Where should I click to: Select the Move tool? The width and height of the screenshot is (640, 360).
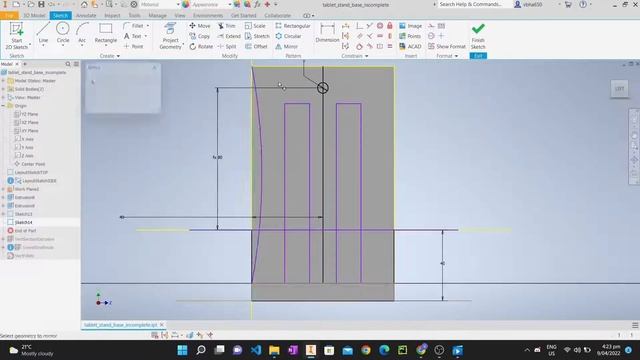click(x=200, y=26)
